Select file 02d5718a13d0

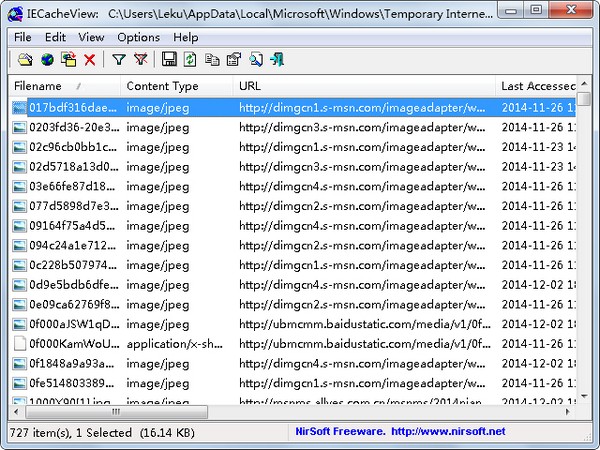(x=73, y=167)
